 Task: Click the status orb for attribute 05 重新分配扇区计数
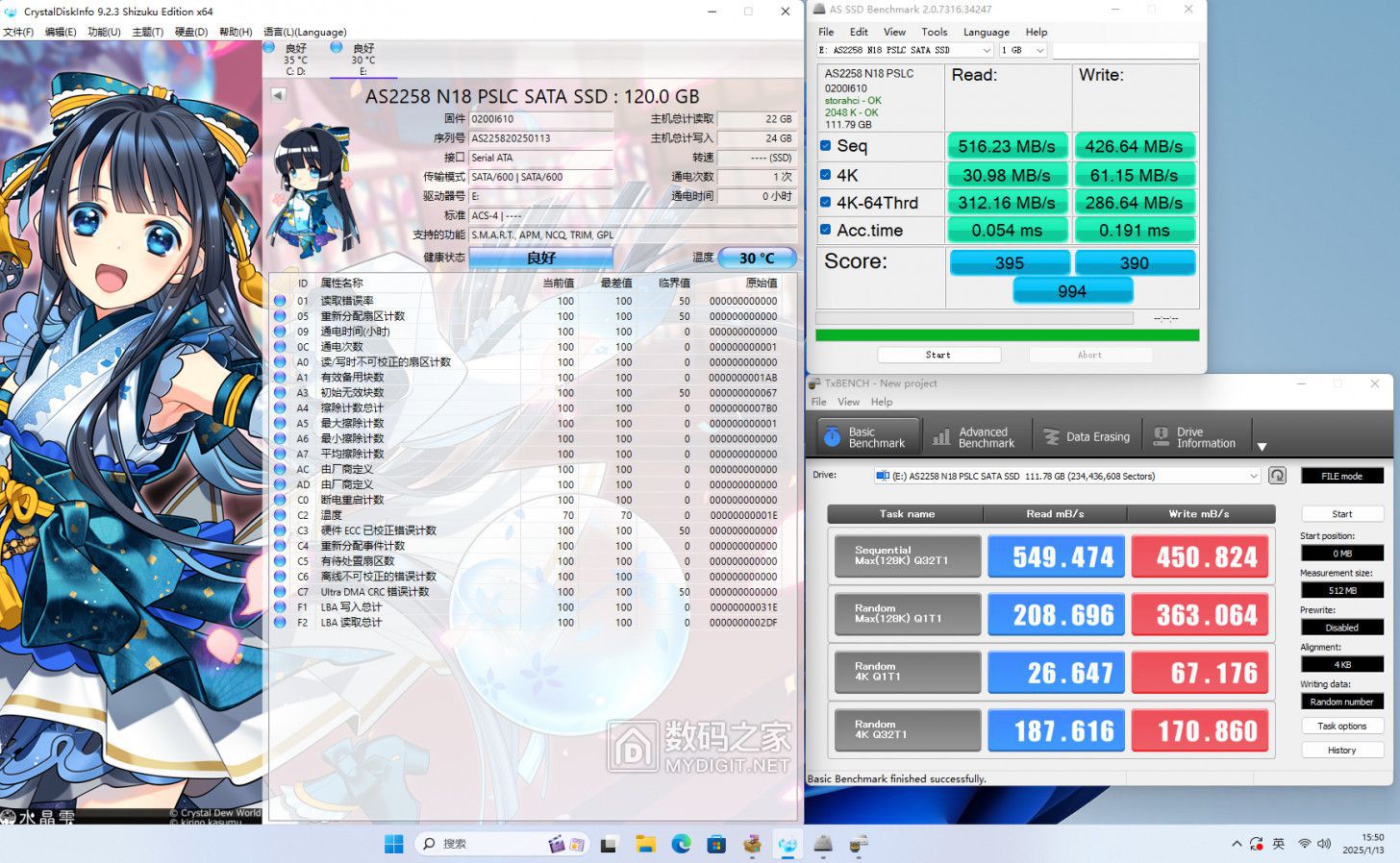280,316
